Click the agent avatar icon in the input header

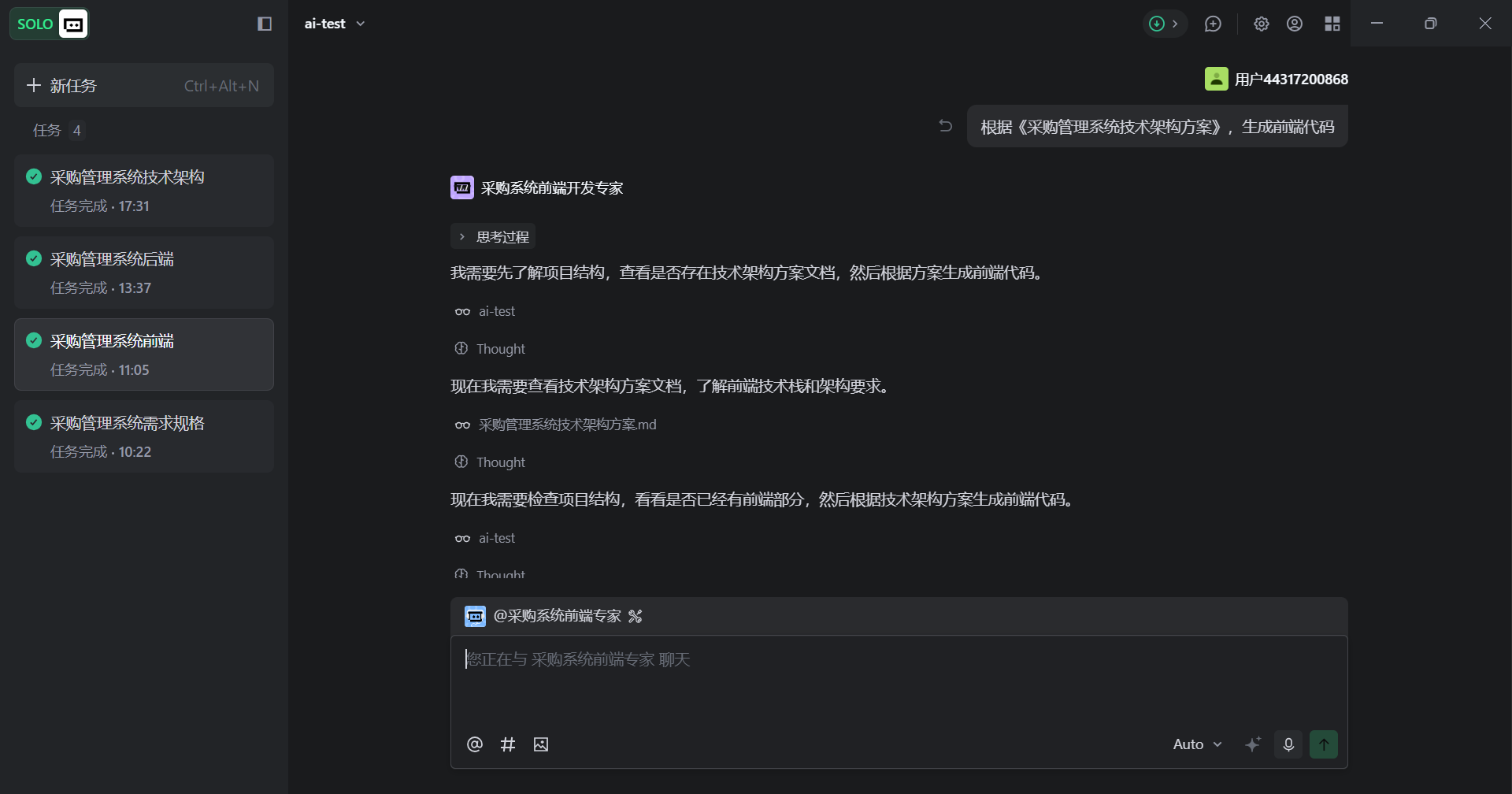pyautogui.click(x=475, y=616)
